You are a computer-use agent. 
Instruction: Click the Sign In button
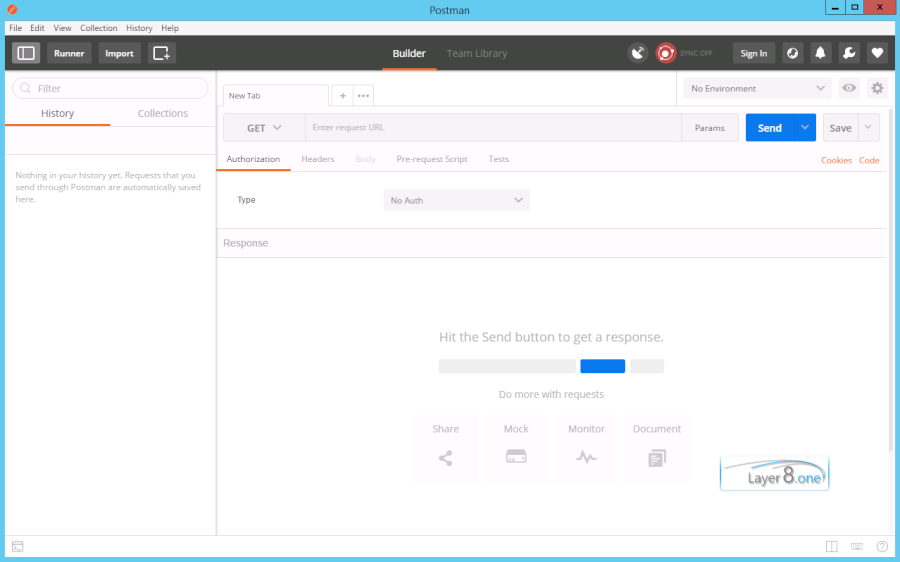(754, 53)
